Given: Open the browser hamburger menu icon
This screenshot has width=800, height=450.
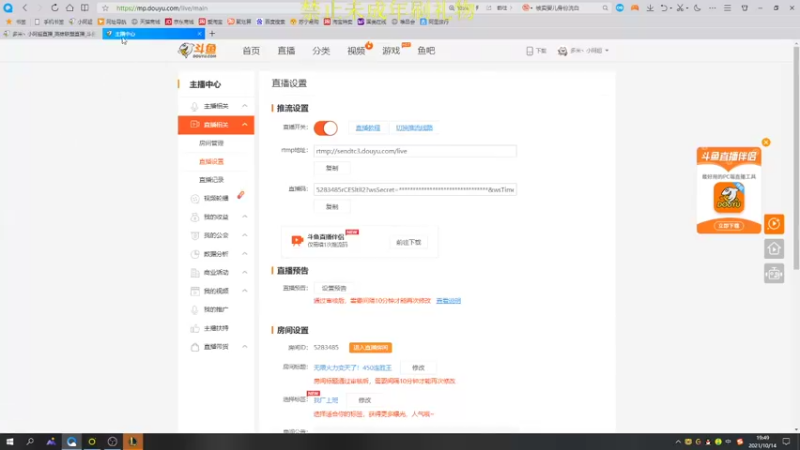Looking at the screenshot, I should 728,8.
